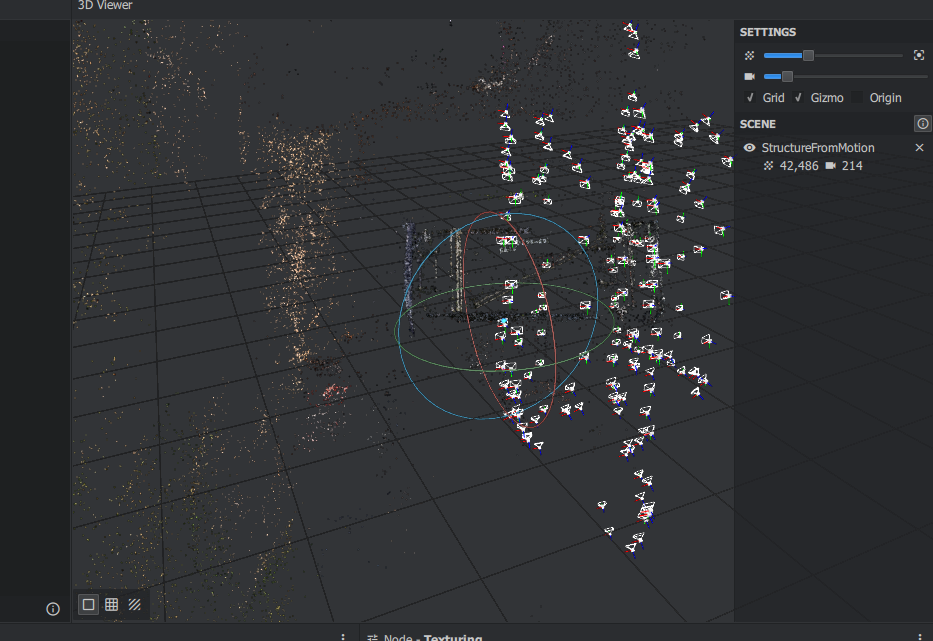Open the Scene info panel icon

click(x=921, y=123)
